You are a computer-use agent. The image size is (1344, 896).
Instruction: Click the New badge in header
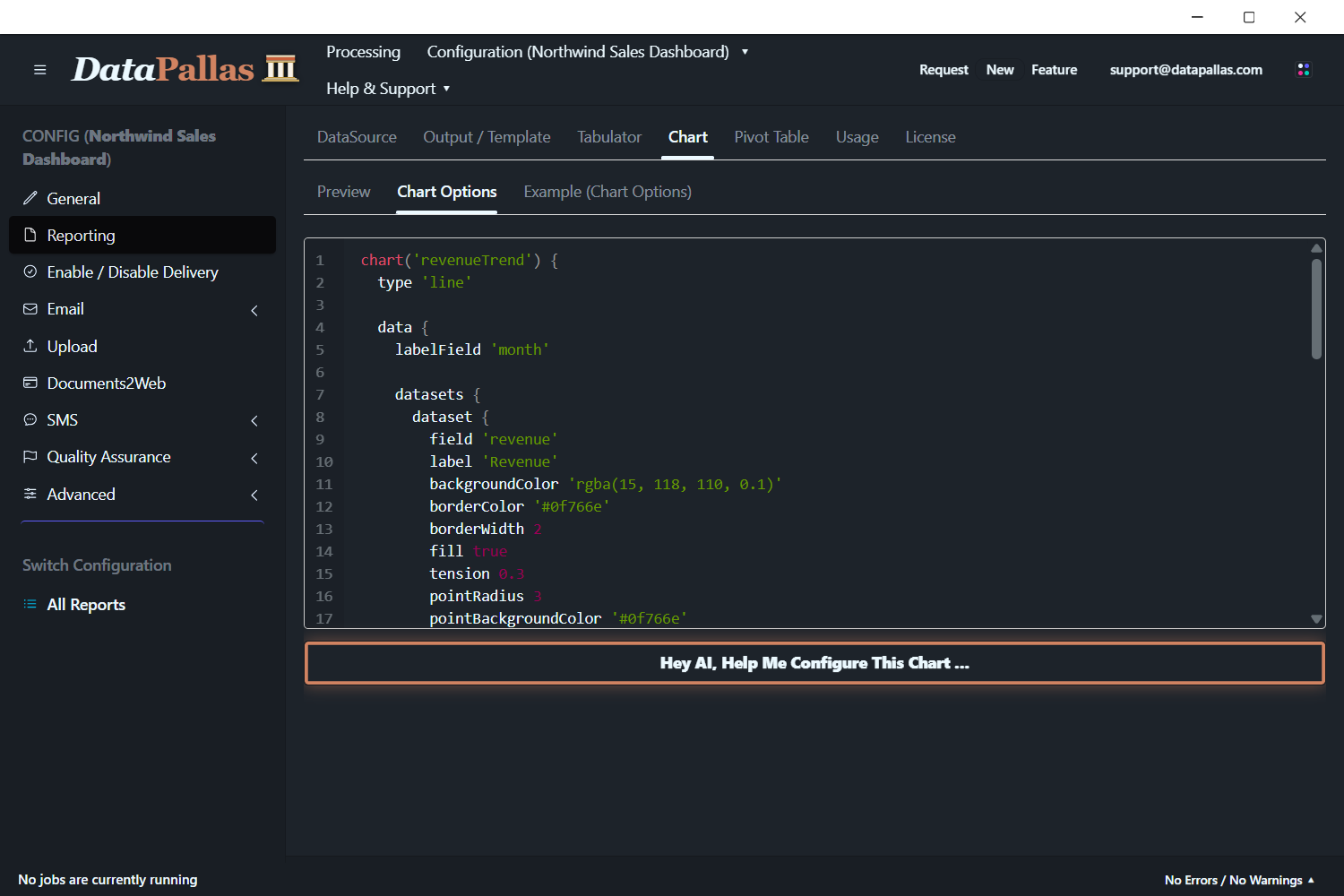point(1000,70)
